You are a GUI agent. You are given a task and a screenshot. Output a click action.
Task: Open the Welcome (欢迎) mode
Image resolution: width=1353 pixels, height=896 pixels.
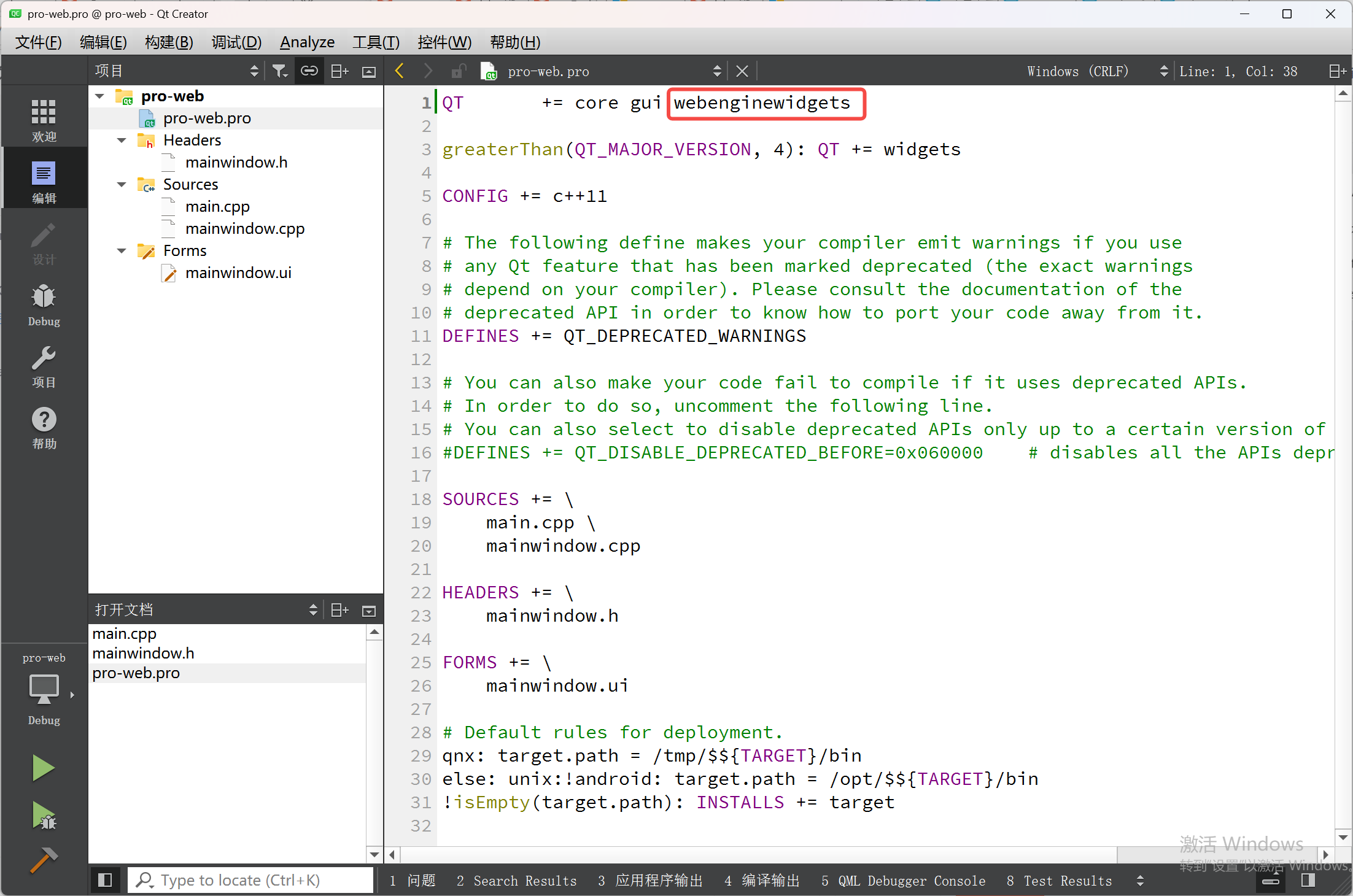tap(44, 120)
